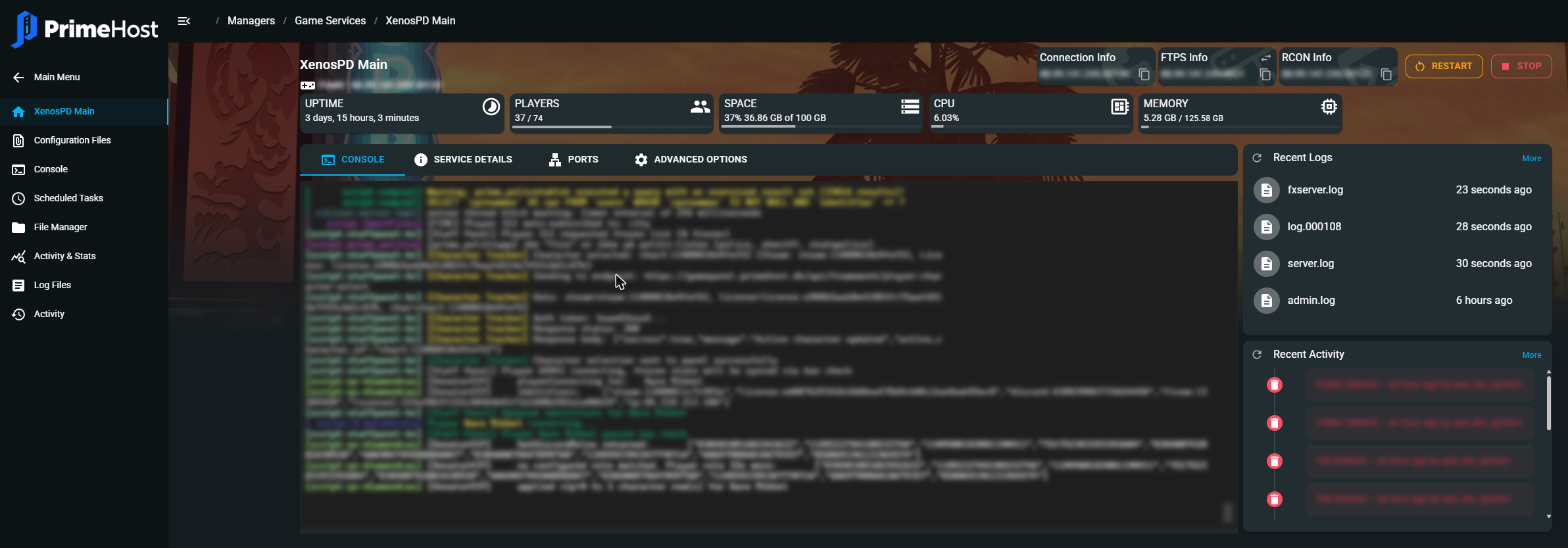The height and width of the screenshot is (548, 1568).
Task: Open Scheduled Tasks in sidebar
Action: (84, 199)
